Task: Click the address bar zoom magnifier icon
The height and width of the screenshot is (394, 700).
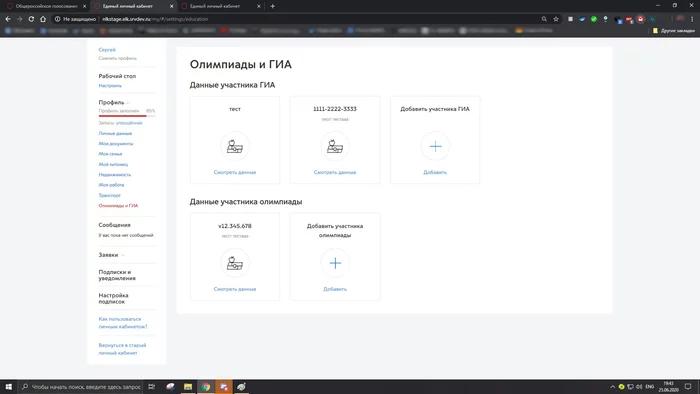Action: point(544,19)
